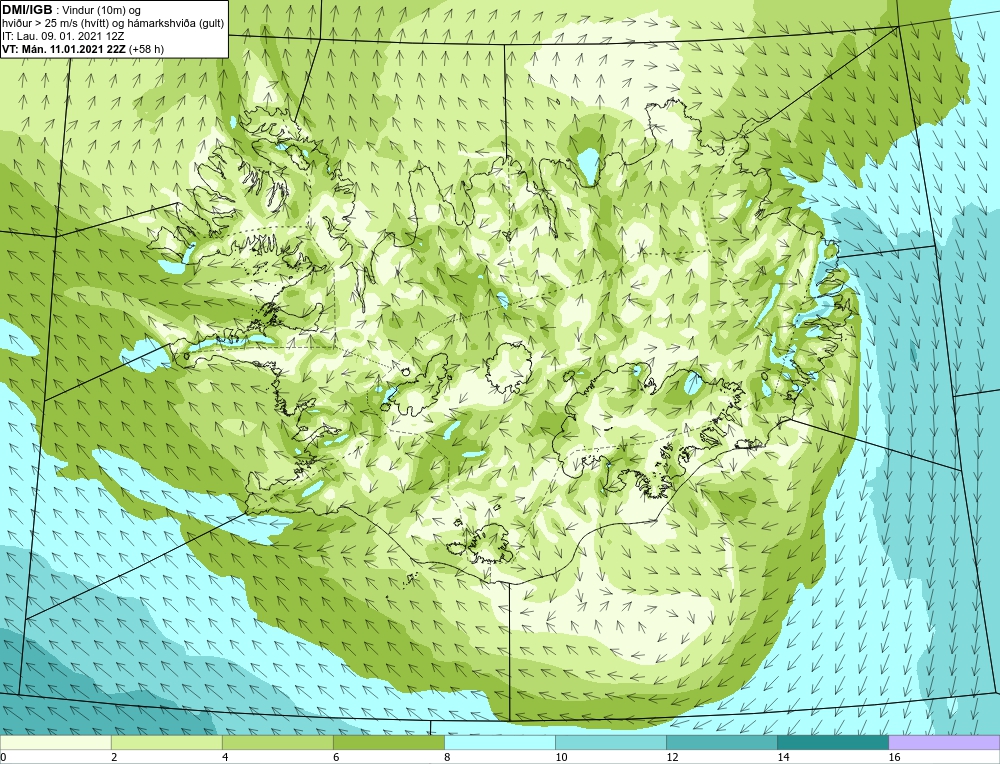This screenshot has height=764, width=1000.
Task: Click the 0–2 m/s pale yellow legend swatch
Action: click(x=56, y=743)
